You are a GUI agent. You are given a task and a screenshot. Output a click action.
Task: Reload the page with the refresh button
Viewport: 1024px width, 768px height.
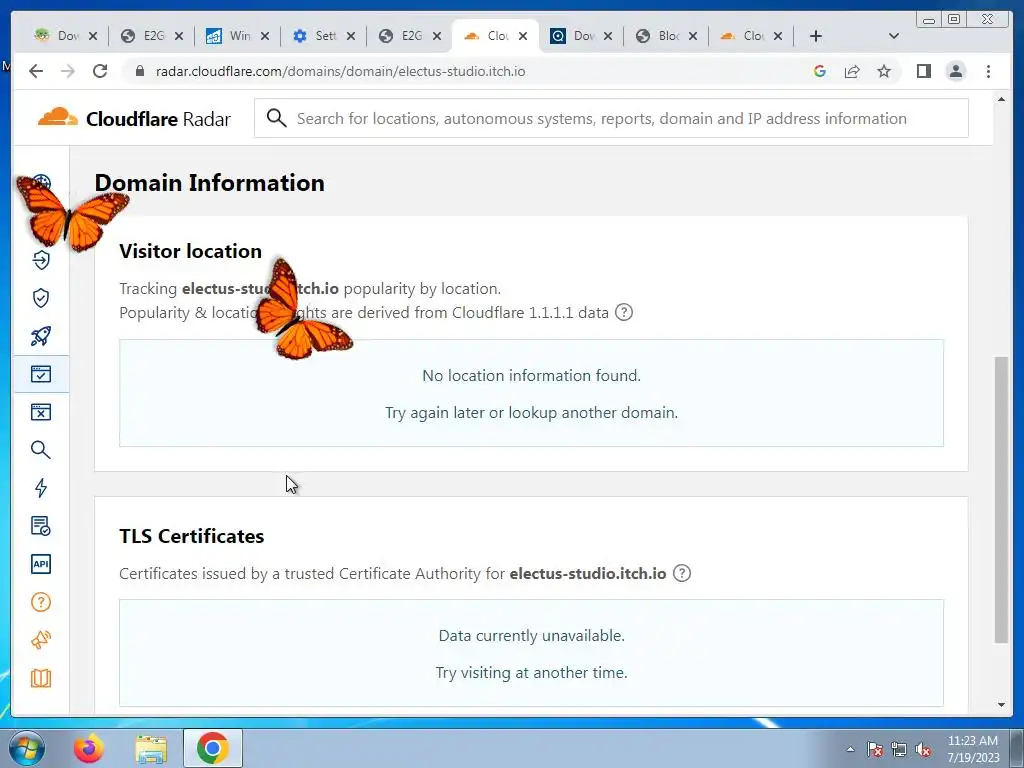point(100,71)
